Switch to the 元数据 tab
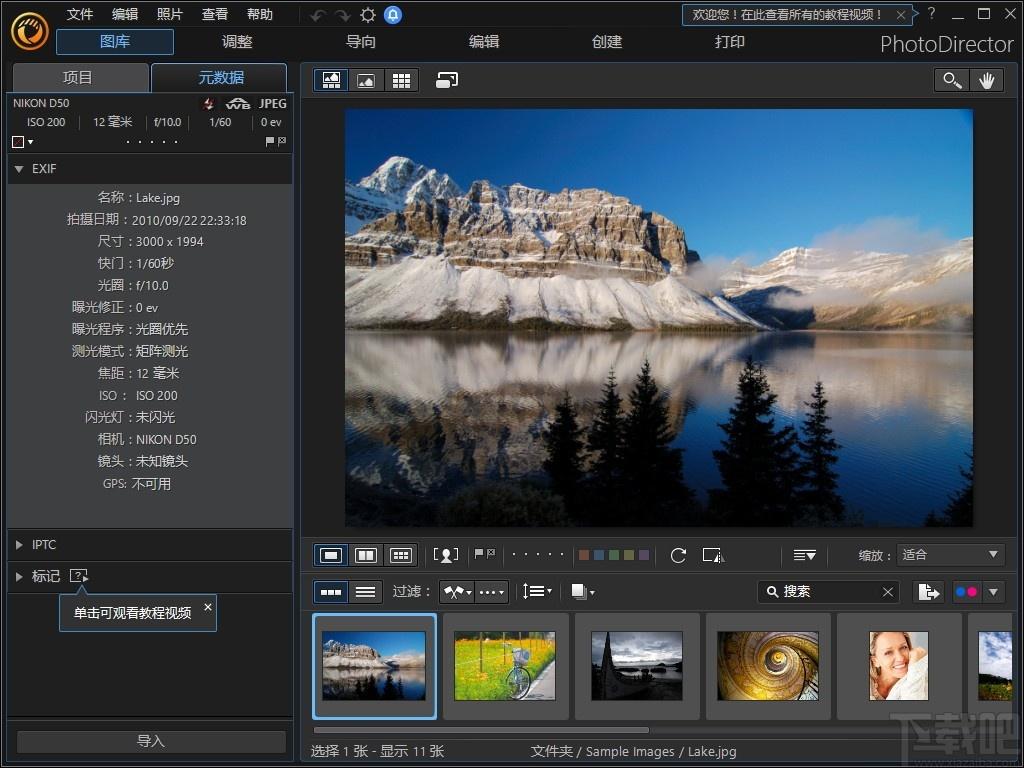The width and height of the screenshot is (1024, 768). (219, 78)
